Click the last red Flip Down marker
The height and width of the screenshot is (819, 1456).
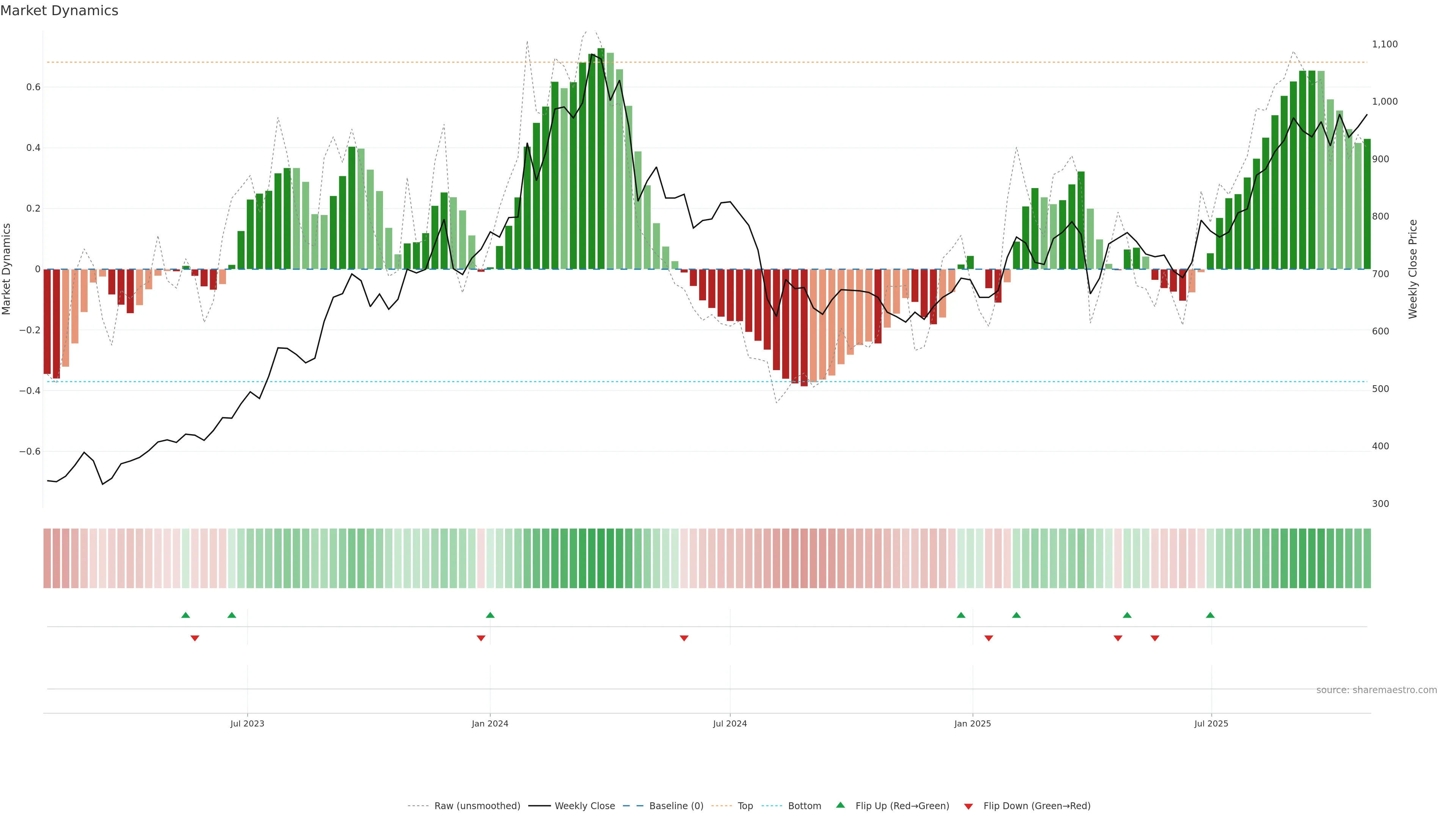click(x=1155, y=638)
